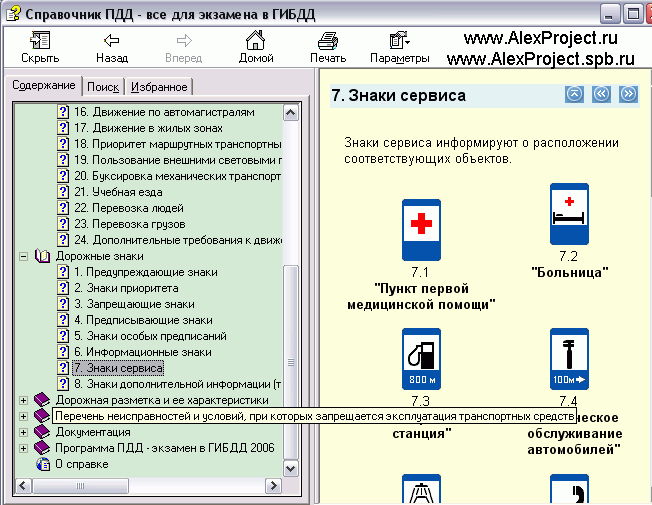Minimize the Справочник ПДД window
This screenshot has height=505, width=652.
[609, 14]
